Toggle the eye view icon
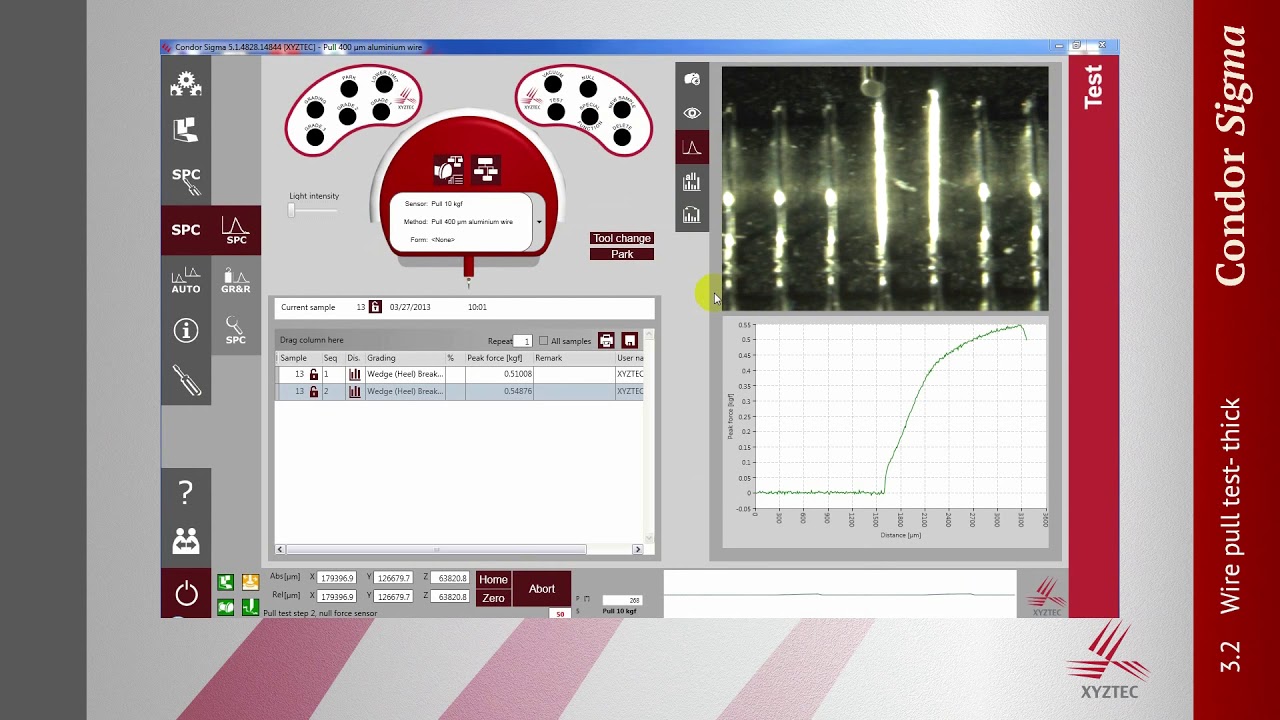This screenshot has height=720, width=1280. (x=692, y=113)
